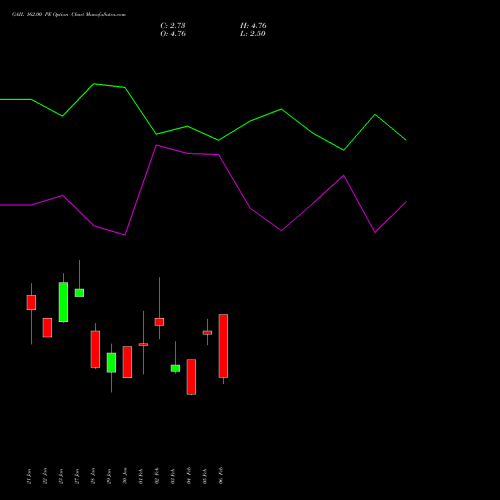500x500 pixels.
Task: Select the 03 Feb date label
Action: [173, 476]
